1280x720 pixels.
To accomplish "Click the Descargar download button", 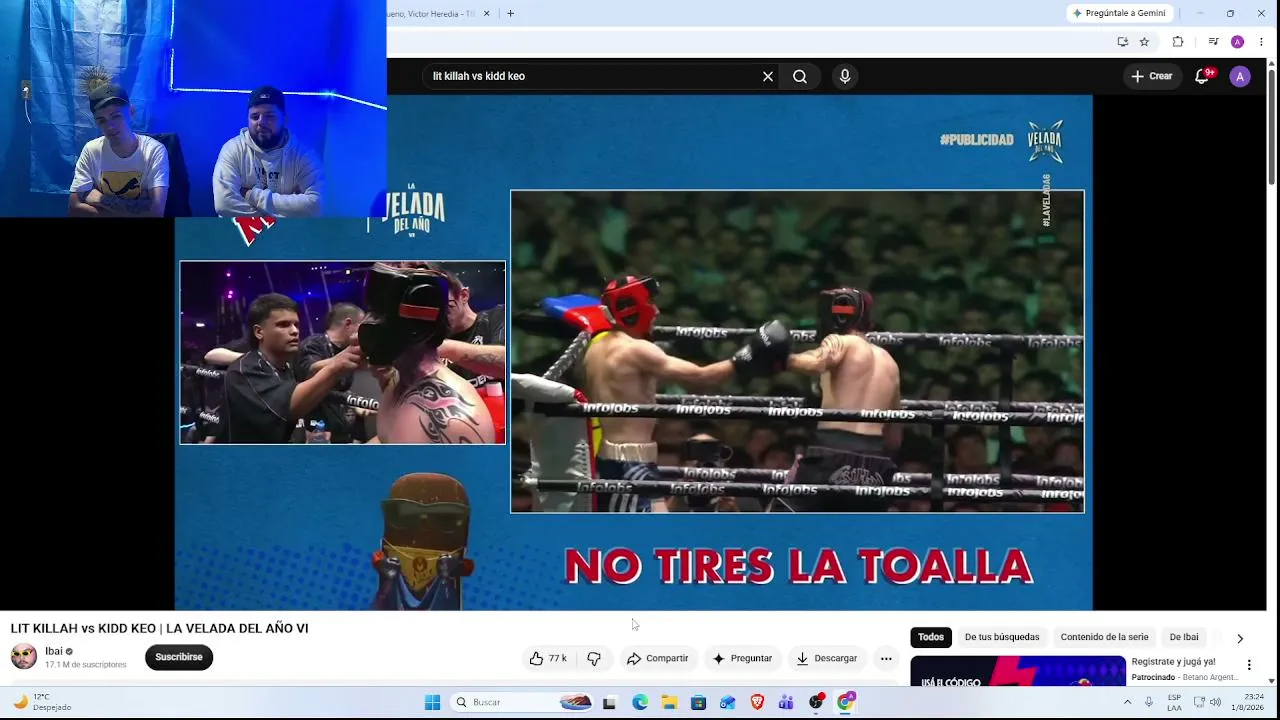I will [826, 658].
